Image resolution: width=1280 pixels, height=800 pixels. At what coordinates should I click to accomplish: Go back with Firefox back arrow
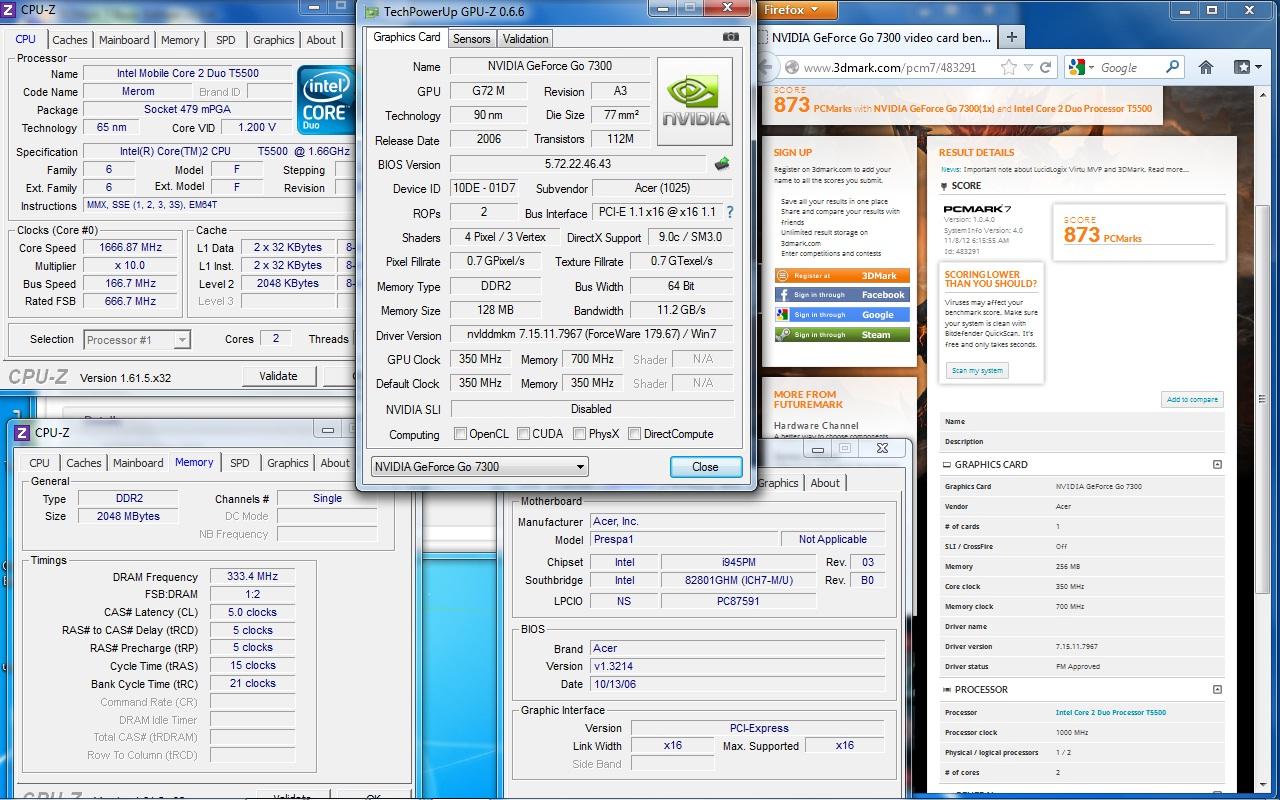coord(768,67)
